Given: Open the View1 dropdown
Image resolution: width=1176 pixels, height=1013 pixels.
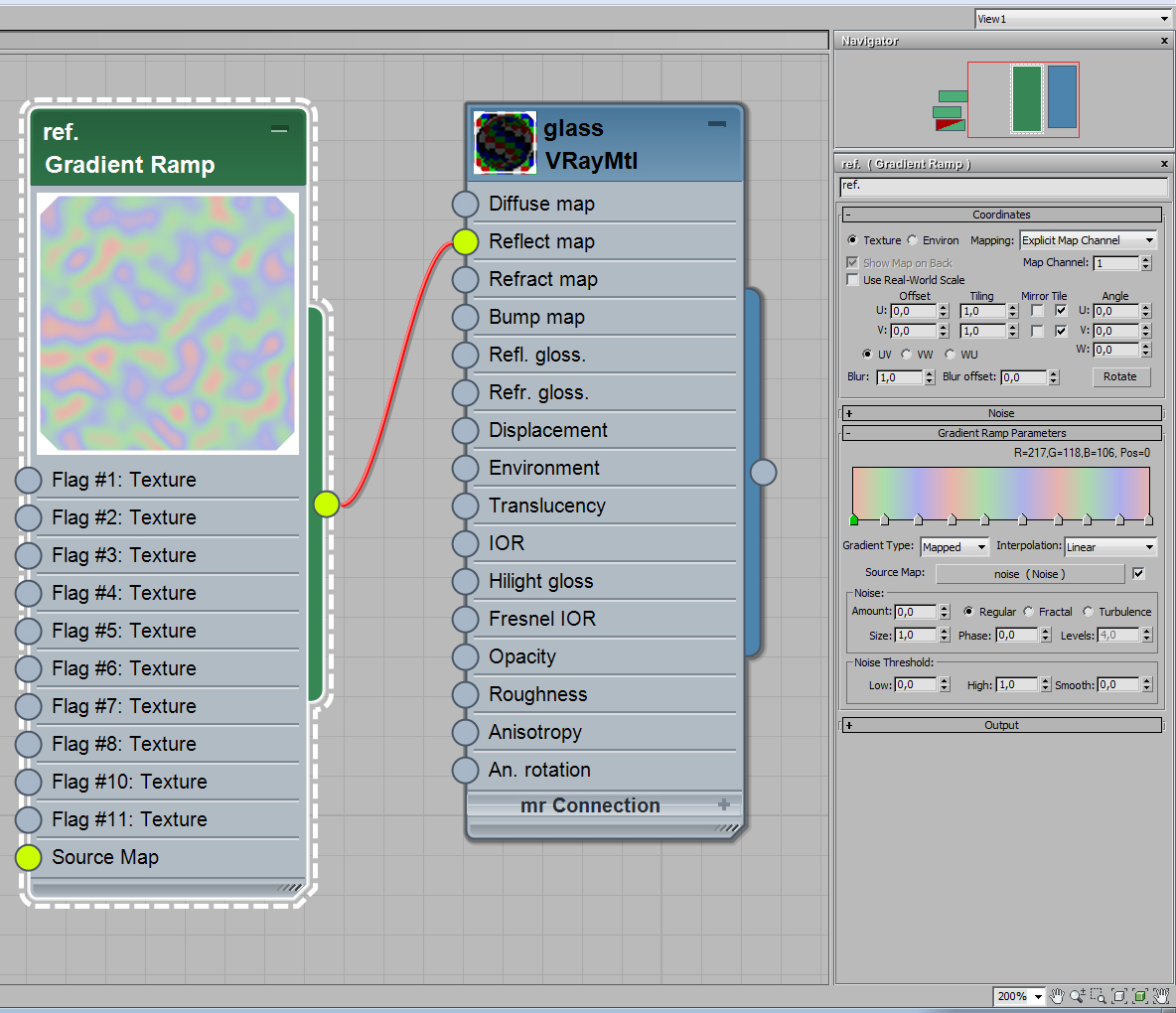Looking at the screenshot, I should [1073, 19].
